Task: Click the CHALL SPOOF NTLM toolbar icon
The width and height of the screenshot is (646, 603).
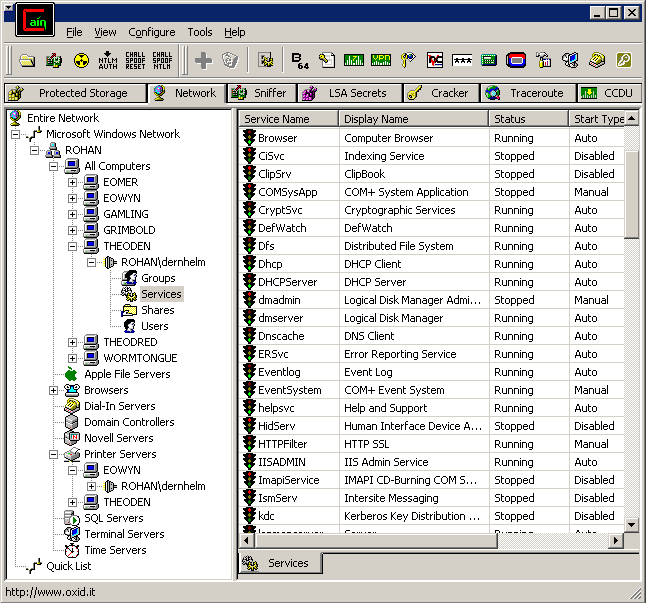Action: pos(162,61)
